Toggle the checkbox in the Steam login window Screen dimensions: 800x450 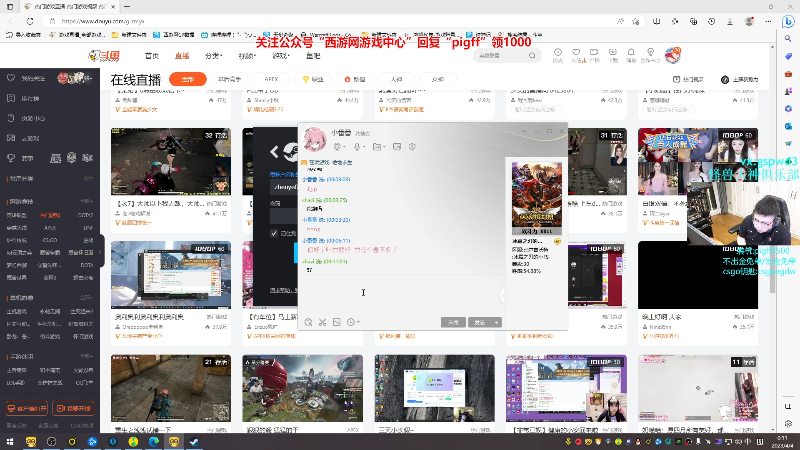tap(274, 233)
